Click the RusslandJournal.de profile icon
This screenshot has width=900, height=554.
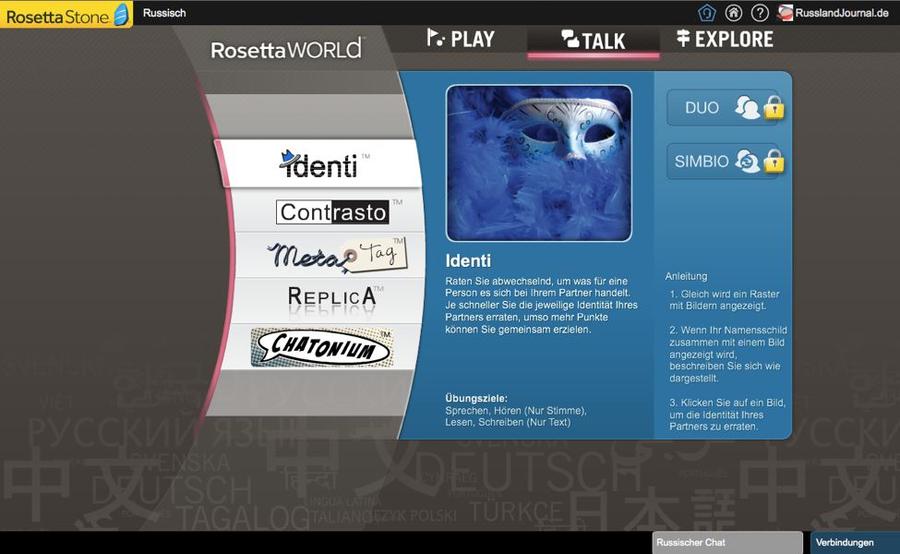(785, 13)
